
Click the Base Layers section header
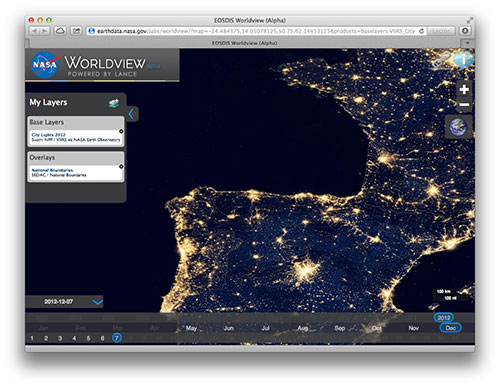(75, 122)
